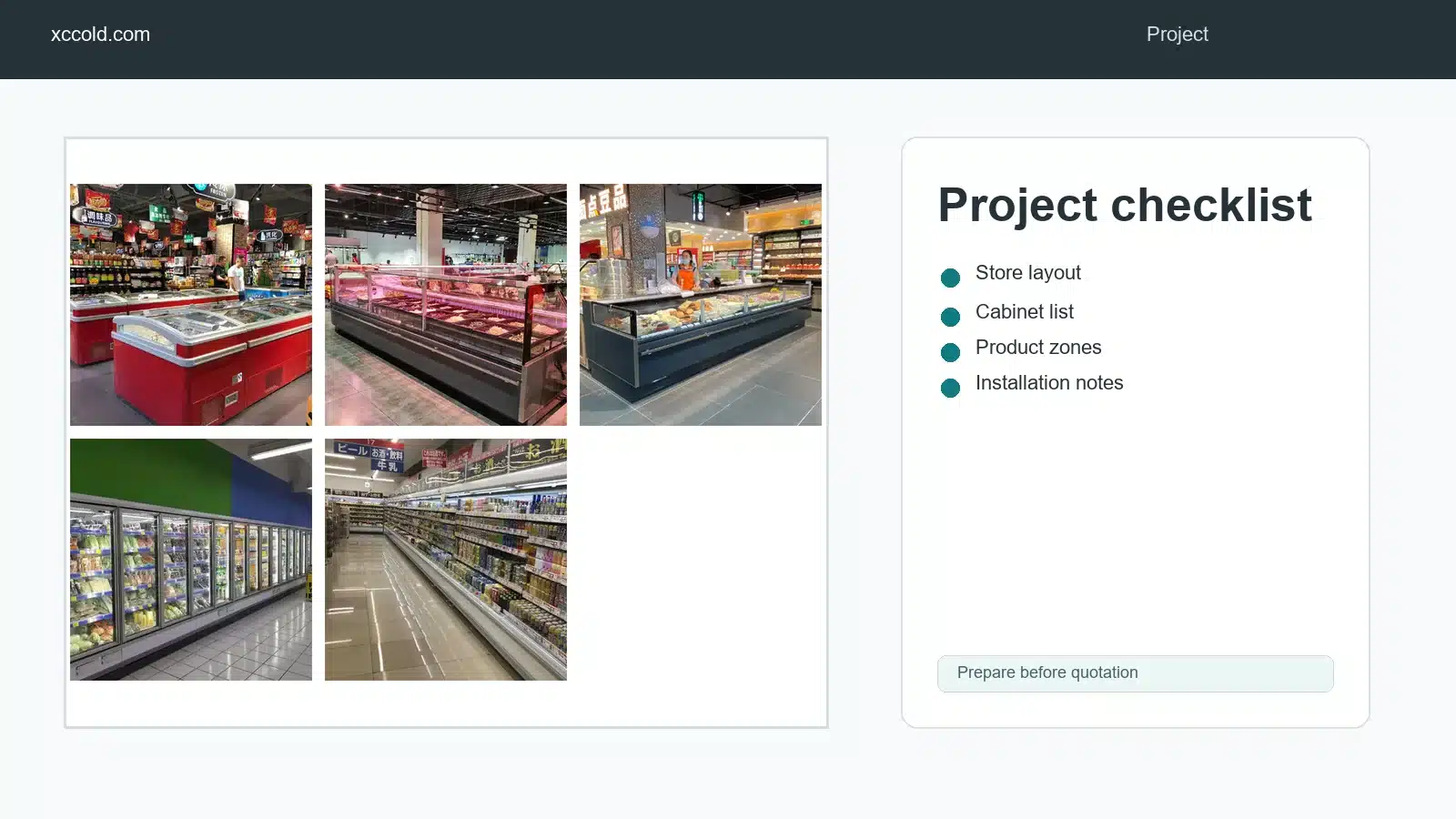Click the bullet beside Product zones
The image size is (1456, 819).
(x=950, y=352)
